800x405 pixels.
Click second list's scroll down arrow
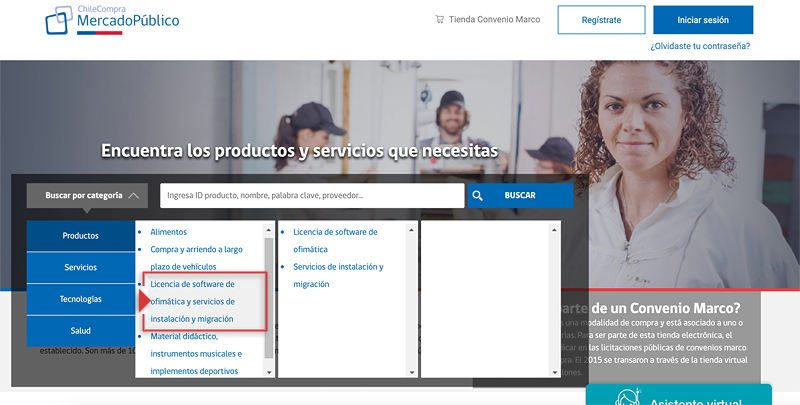pyautogui.click(x=412, y=372)
